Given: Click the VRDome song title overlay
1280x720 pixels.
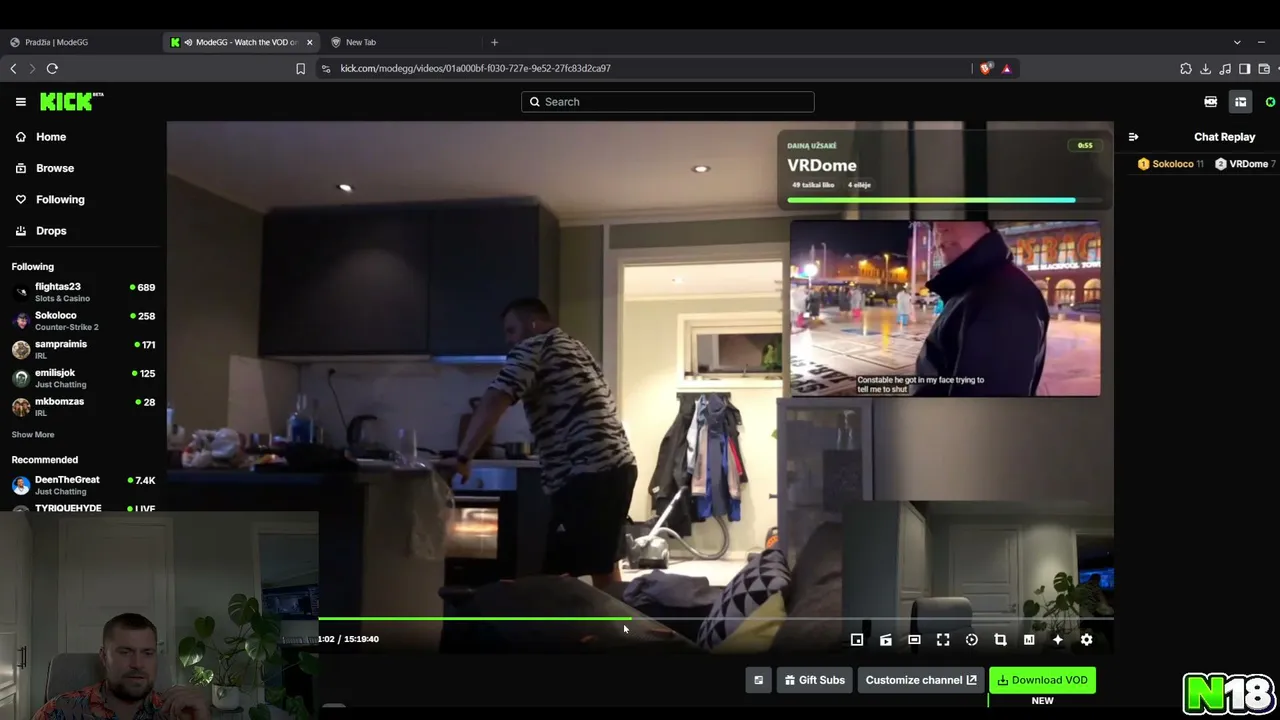Looking at the screenshot, I should (822, 165).
